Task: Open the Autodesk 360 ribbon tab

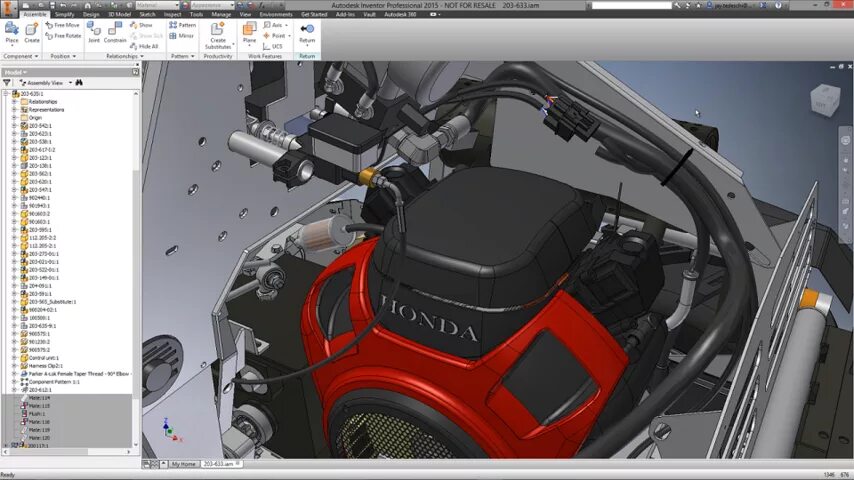Action: click(x=400, y=15)
